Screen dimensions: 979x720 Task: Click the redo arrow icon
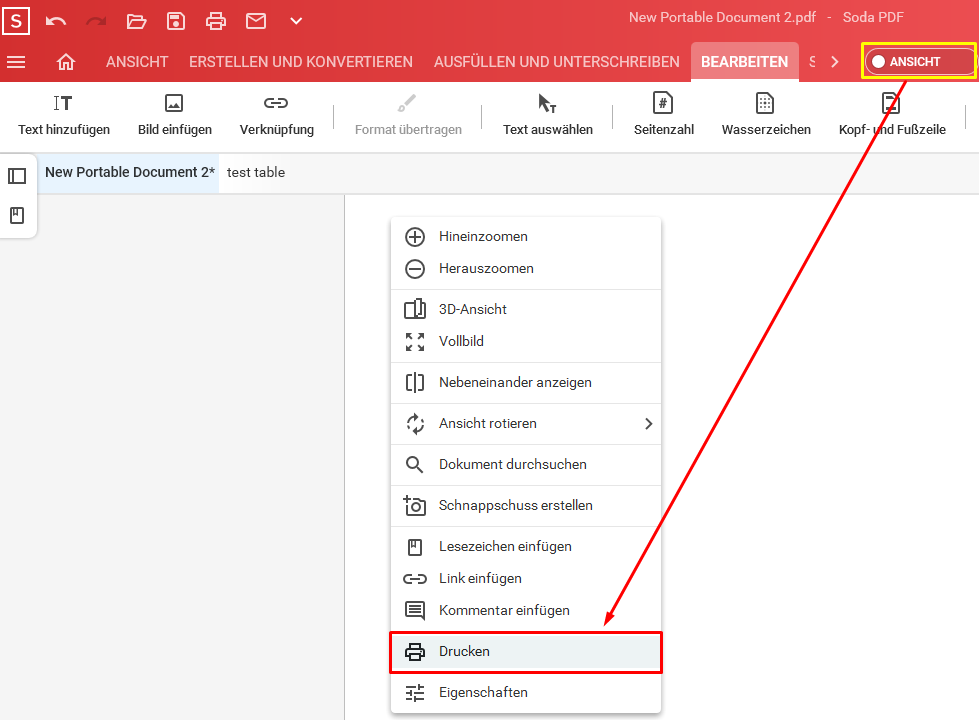(x=96, y=21)
